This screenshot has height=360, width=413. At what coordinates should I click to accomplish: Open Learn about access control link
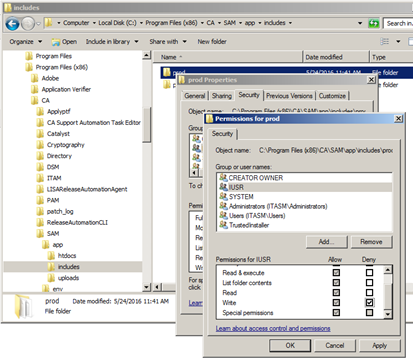tap(273, 328)
